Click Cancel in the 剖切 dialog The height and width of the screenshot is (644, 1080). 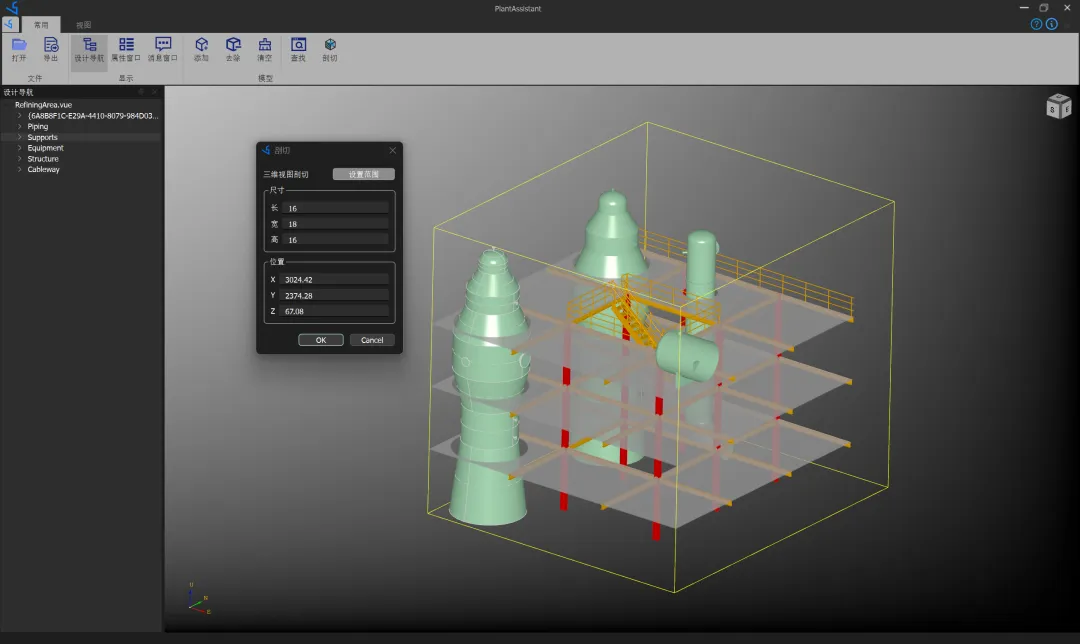(x=372, y=340)
